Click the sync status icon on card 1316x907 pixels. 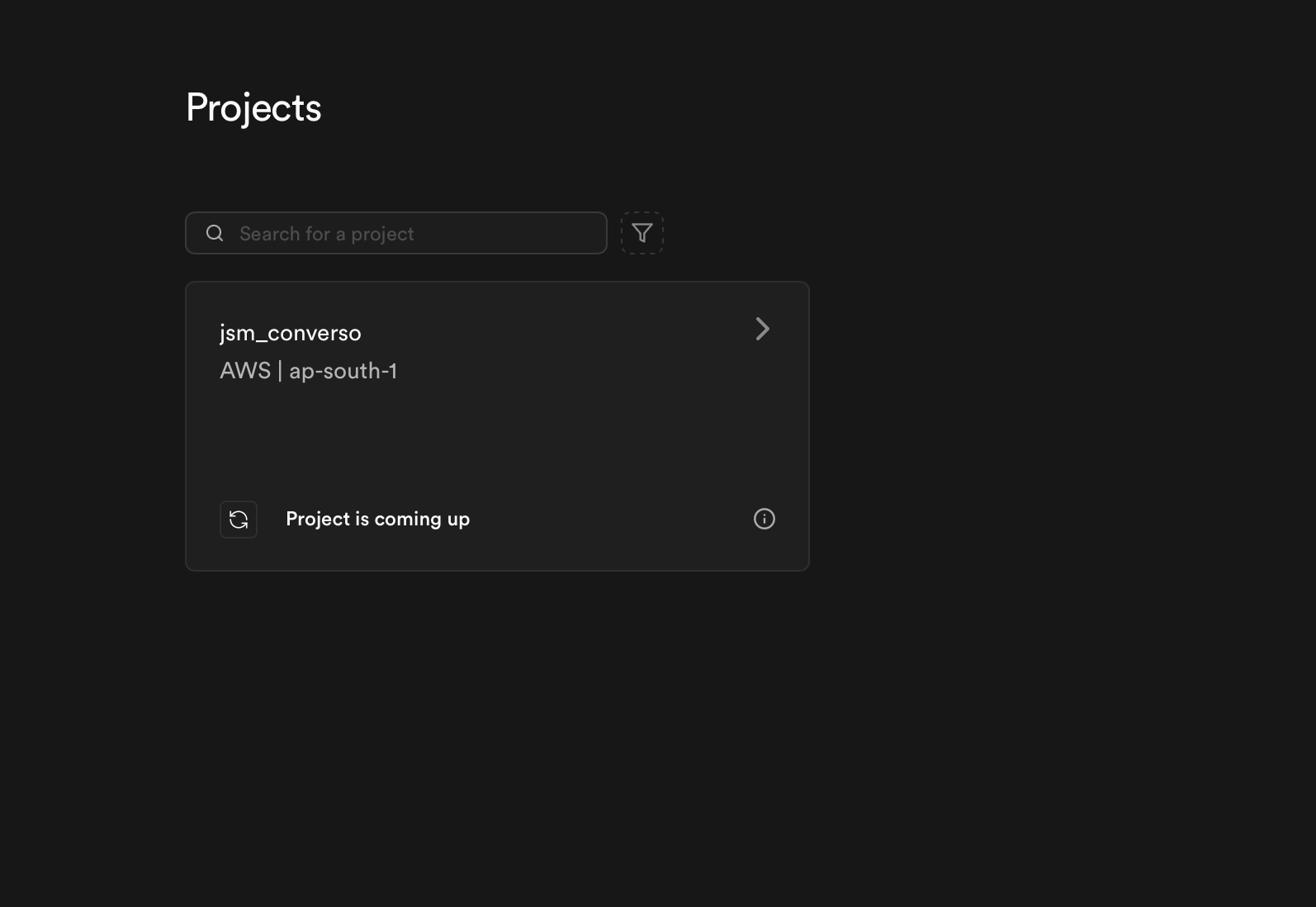point(239,520)
